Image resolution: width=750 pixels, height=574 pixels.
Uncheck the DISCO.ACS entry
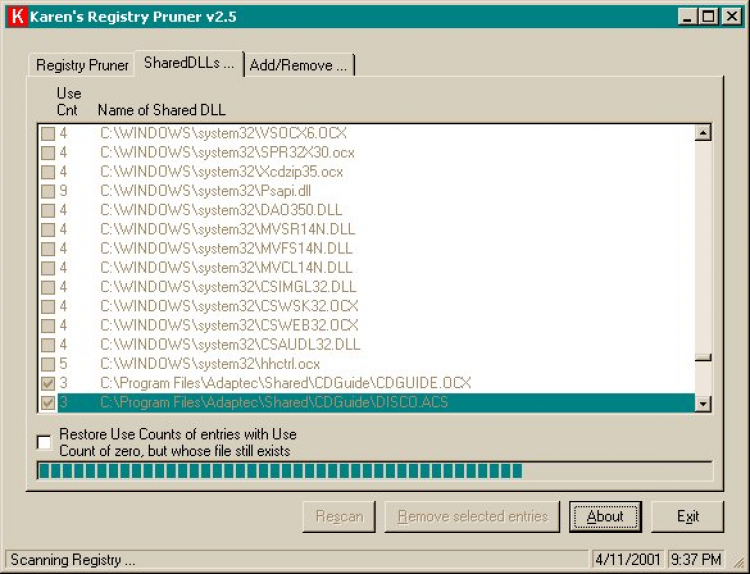click(x=48, y=403)
